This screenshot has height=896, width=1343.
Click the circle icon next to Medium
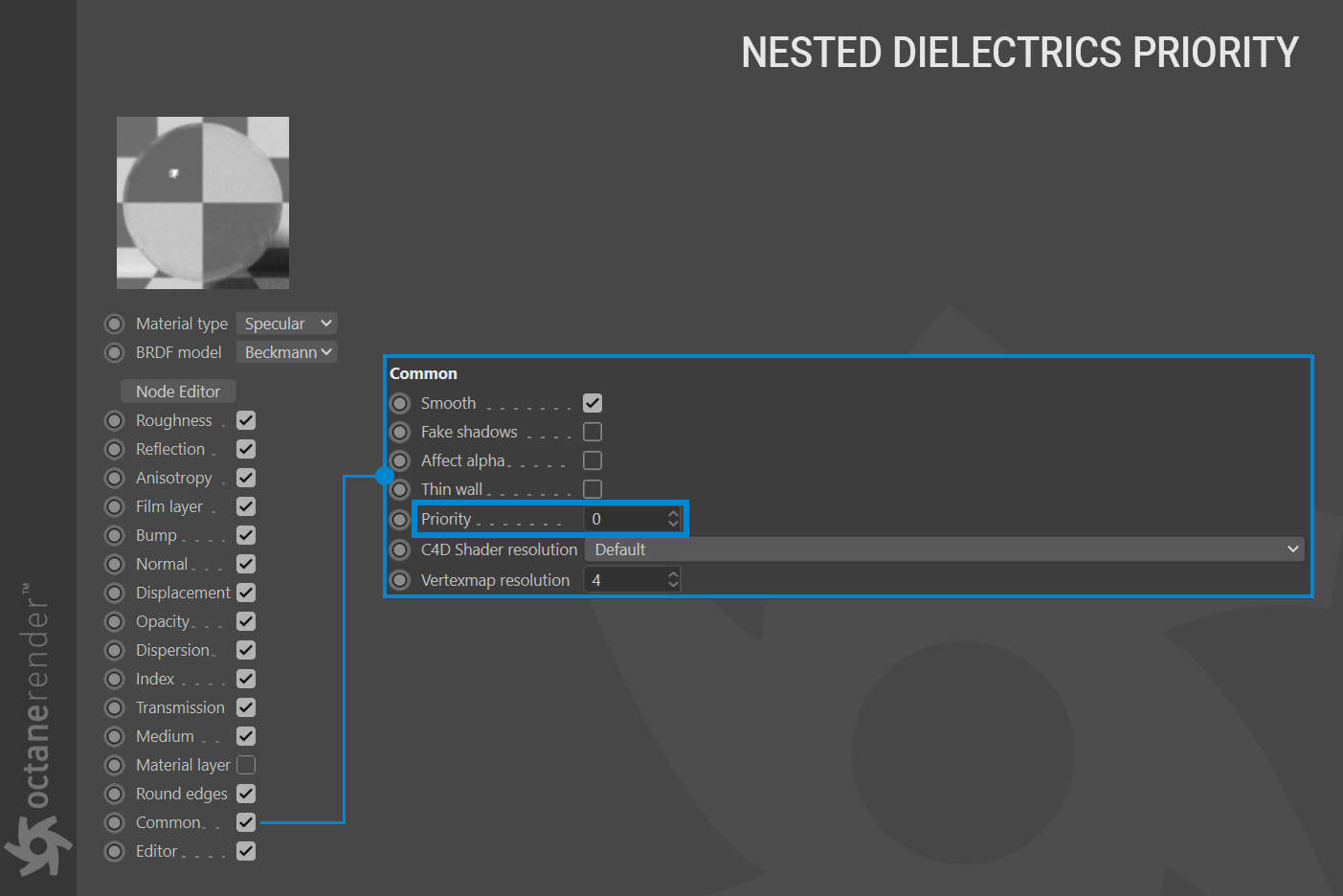click(x=115, y=736)
